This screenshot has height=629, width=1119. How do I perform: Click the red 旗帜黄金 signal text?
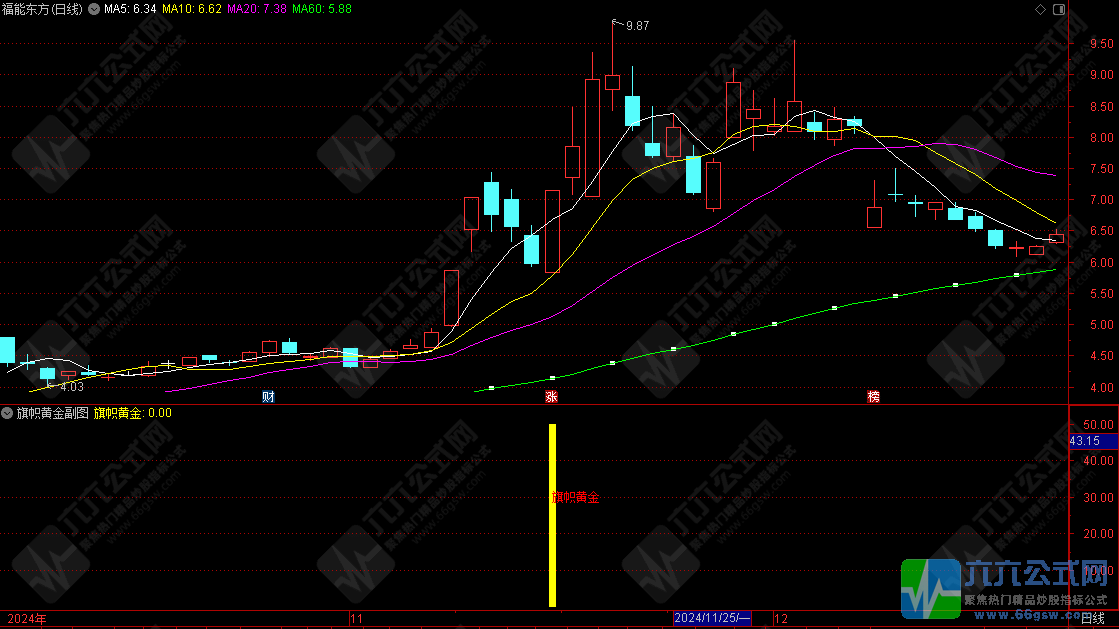pyautogui.click(x=577, y=497)
